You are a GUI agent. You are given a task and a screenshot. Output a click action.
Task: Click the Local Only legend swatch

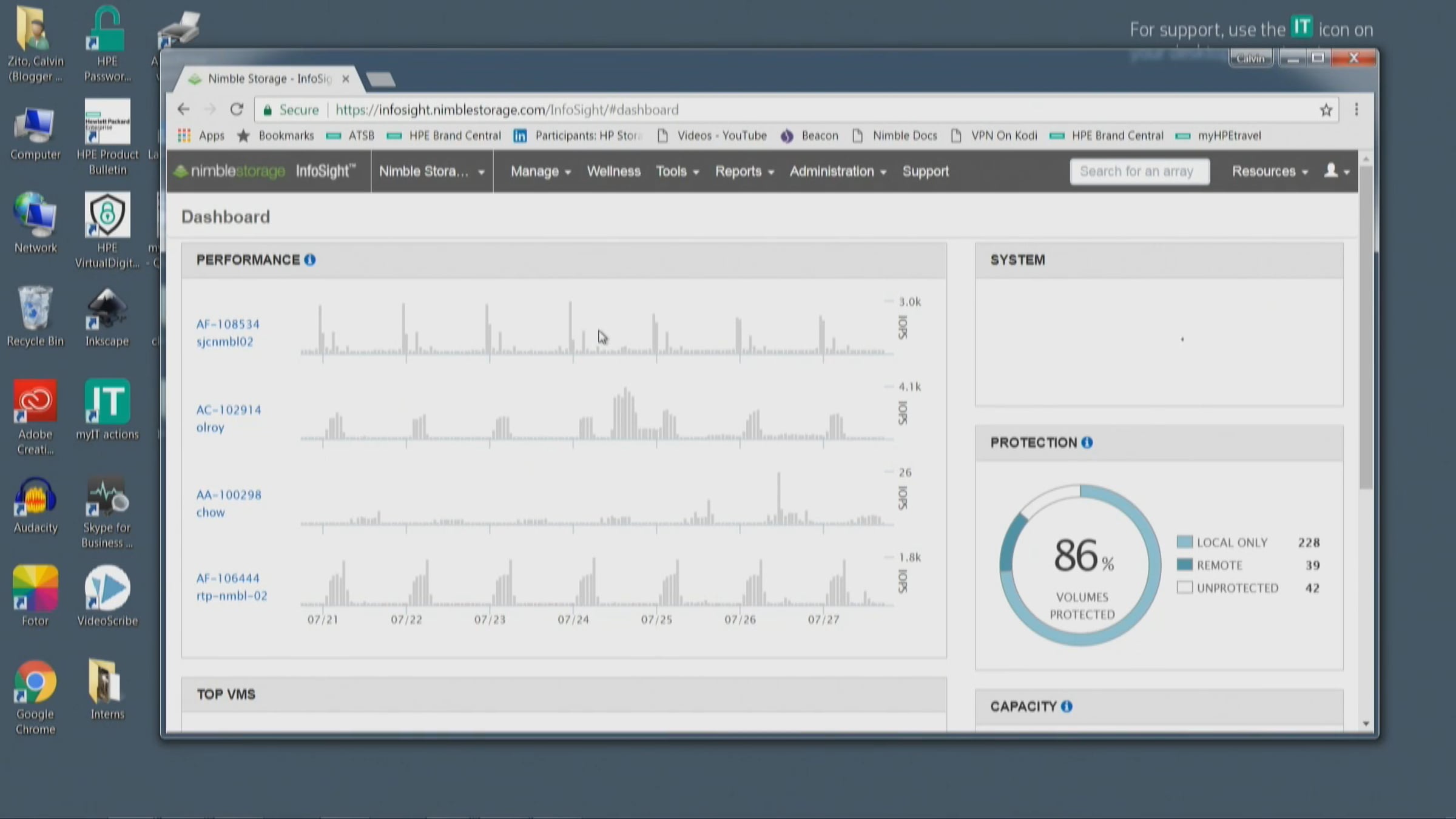pyautogui.click(x=1184, y=542)
